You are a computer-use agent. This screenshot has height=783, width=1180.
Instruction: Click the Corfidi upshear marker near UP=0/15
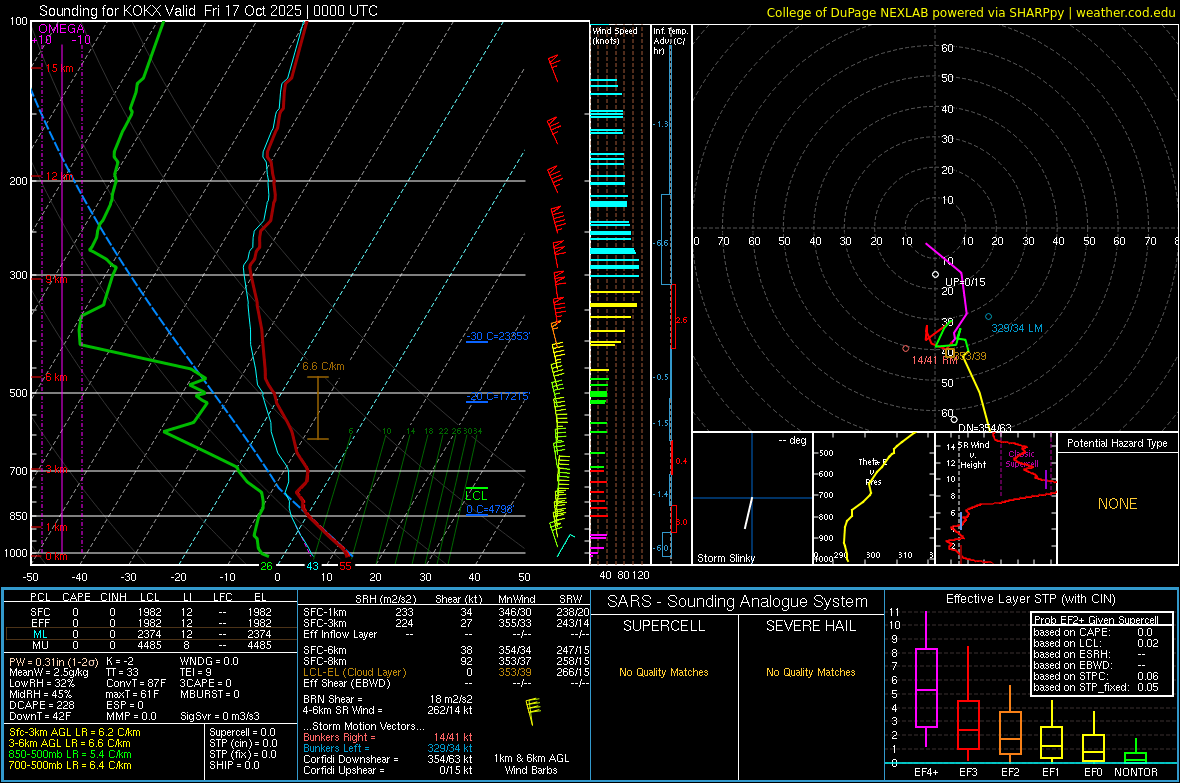pyautogui.click(x=935, y=275)
